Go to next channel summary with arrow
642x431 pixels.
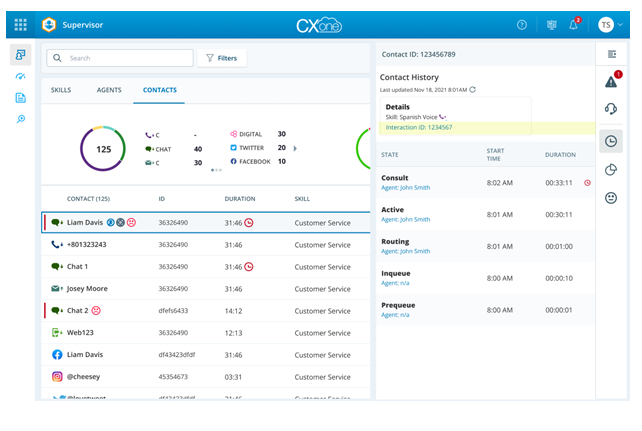click(x=295, y=148)
